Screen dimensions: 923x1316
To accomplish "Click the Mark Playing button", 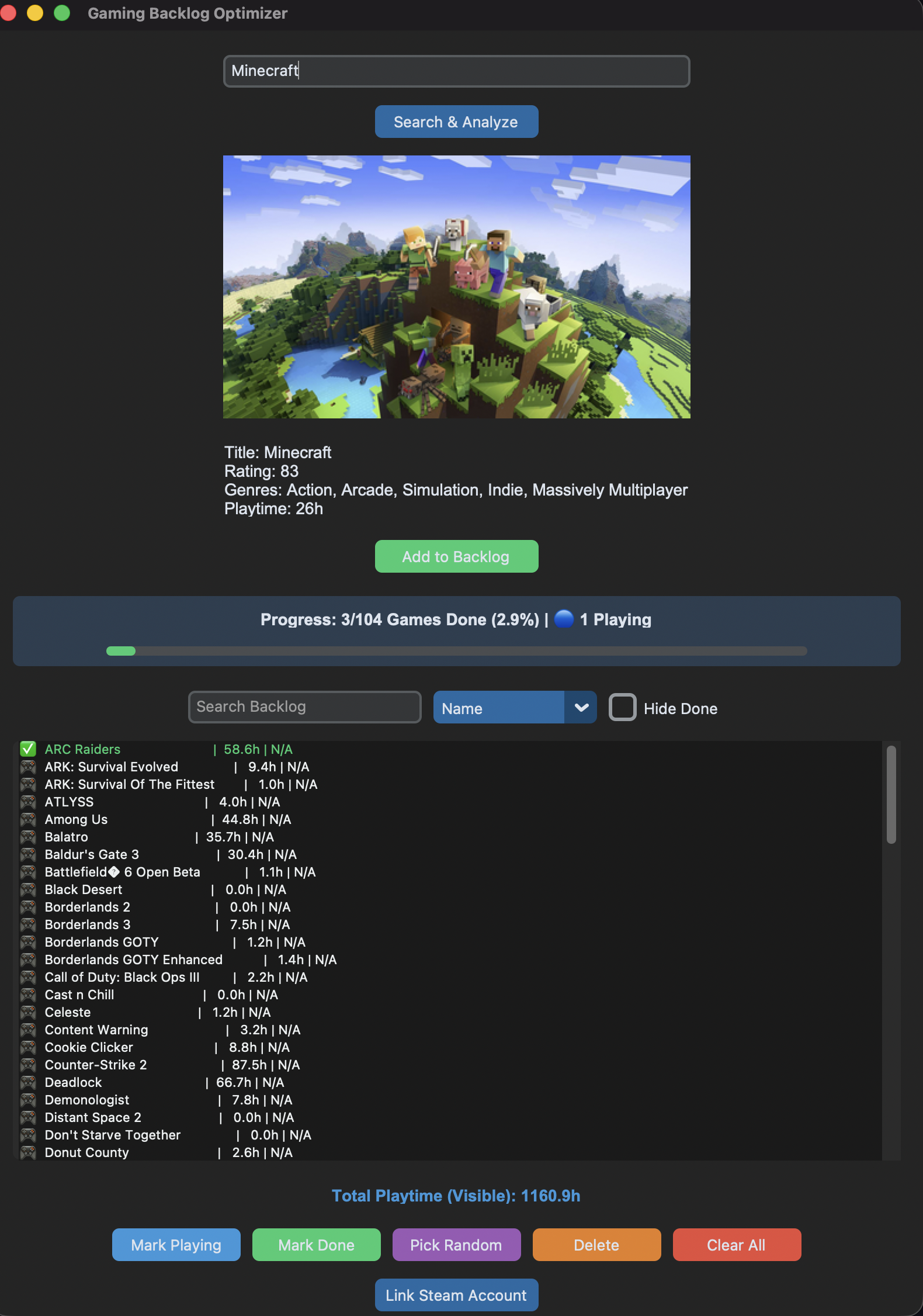I will point(176,1245).
